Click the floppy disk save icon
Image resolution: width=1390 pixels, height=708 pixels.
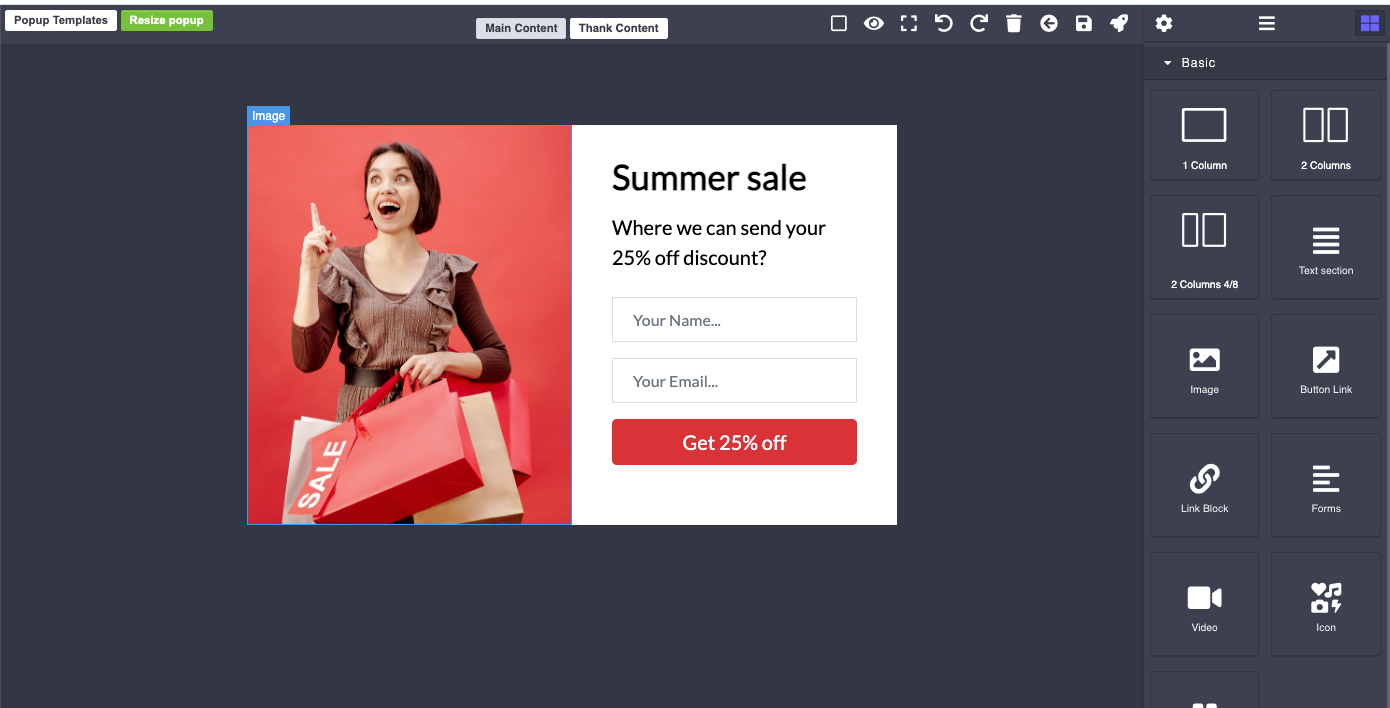click(x=1084, y=23)
